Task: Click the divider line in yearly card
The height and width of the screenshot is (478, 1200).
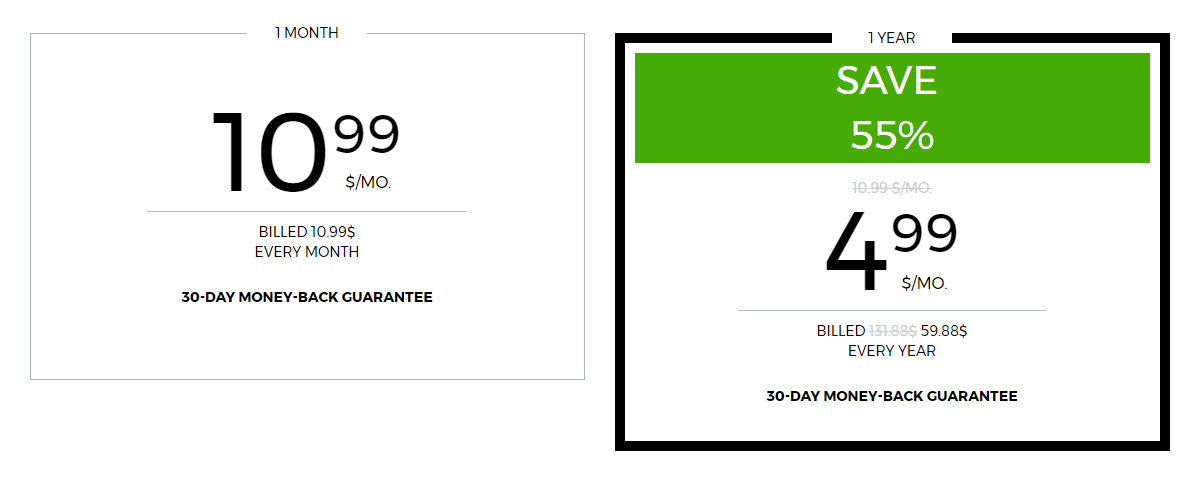Action: point(892,311)
